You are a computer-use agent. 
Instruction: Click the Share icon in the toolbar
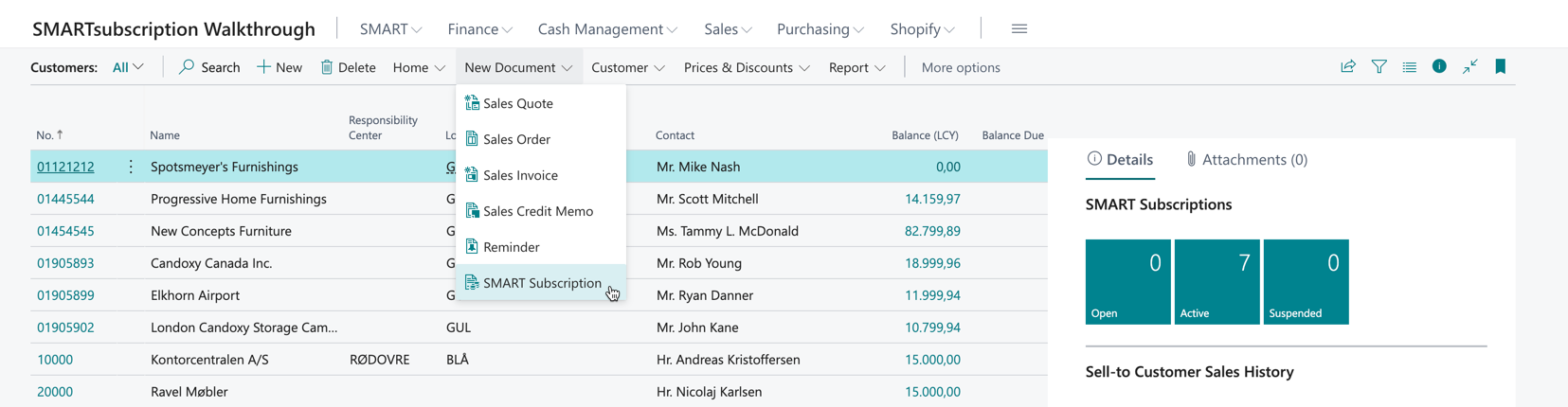pos(1347,66)
